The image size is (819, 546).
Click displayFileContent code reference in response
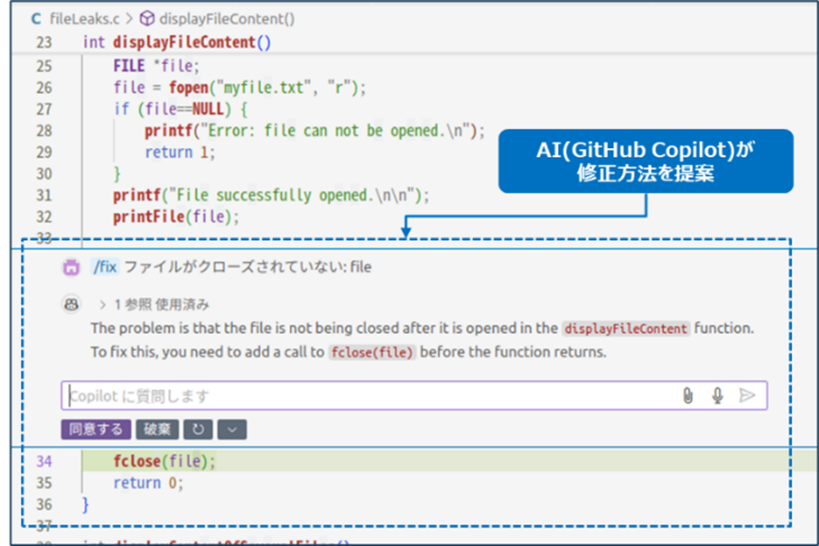click(x=626, y=329)
